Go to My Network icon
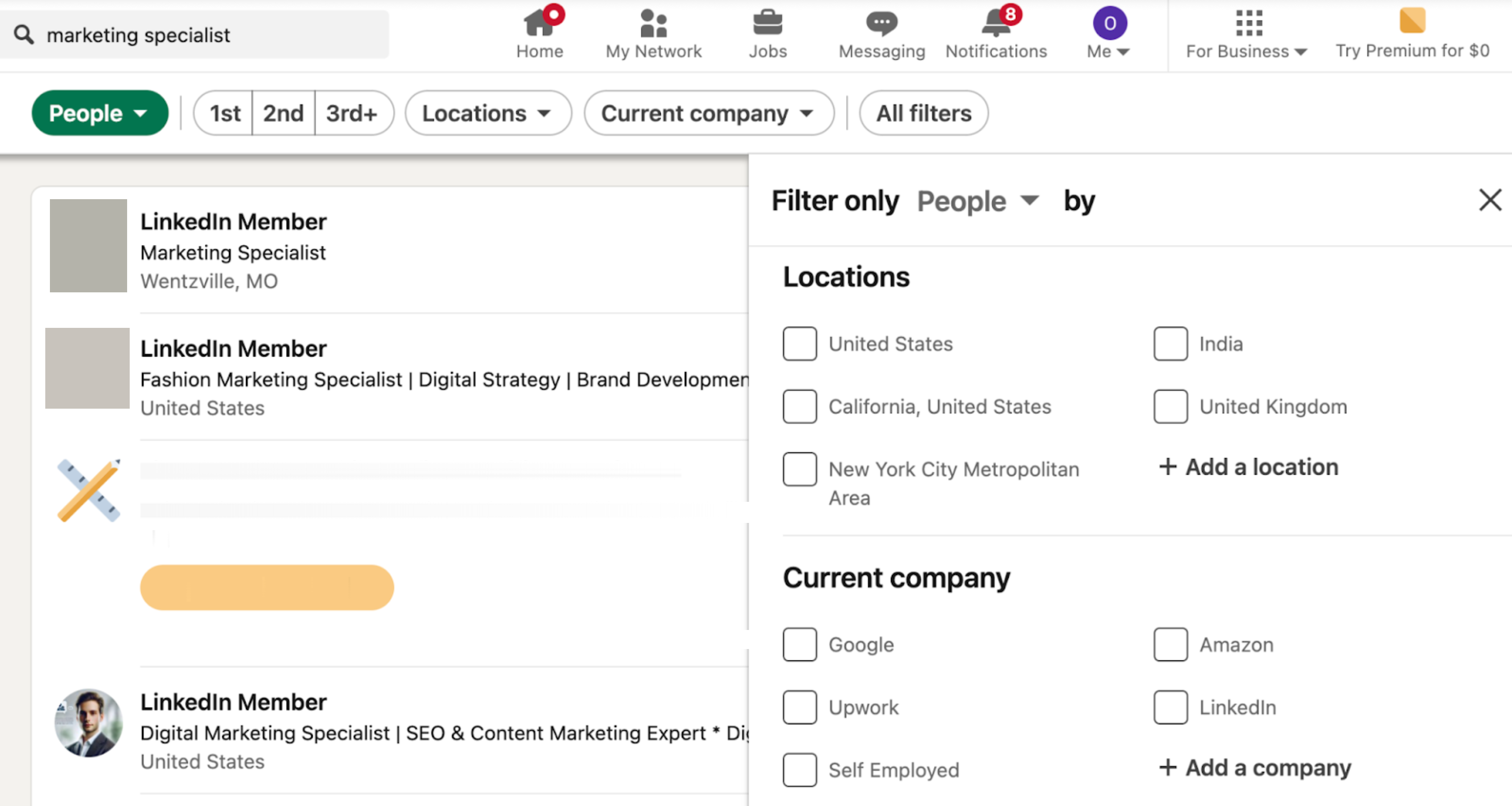This screenshot has height=806, width=1512. (x=653, y=23)
